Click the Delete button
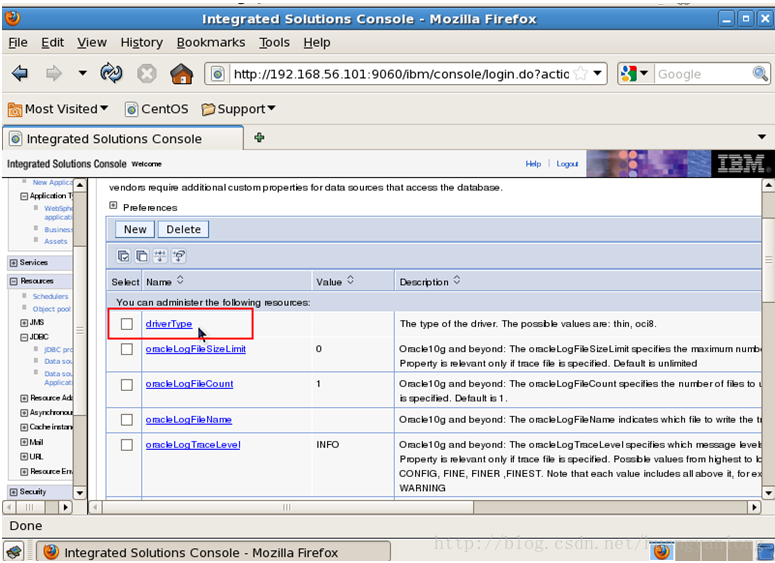 pos(183,229)
